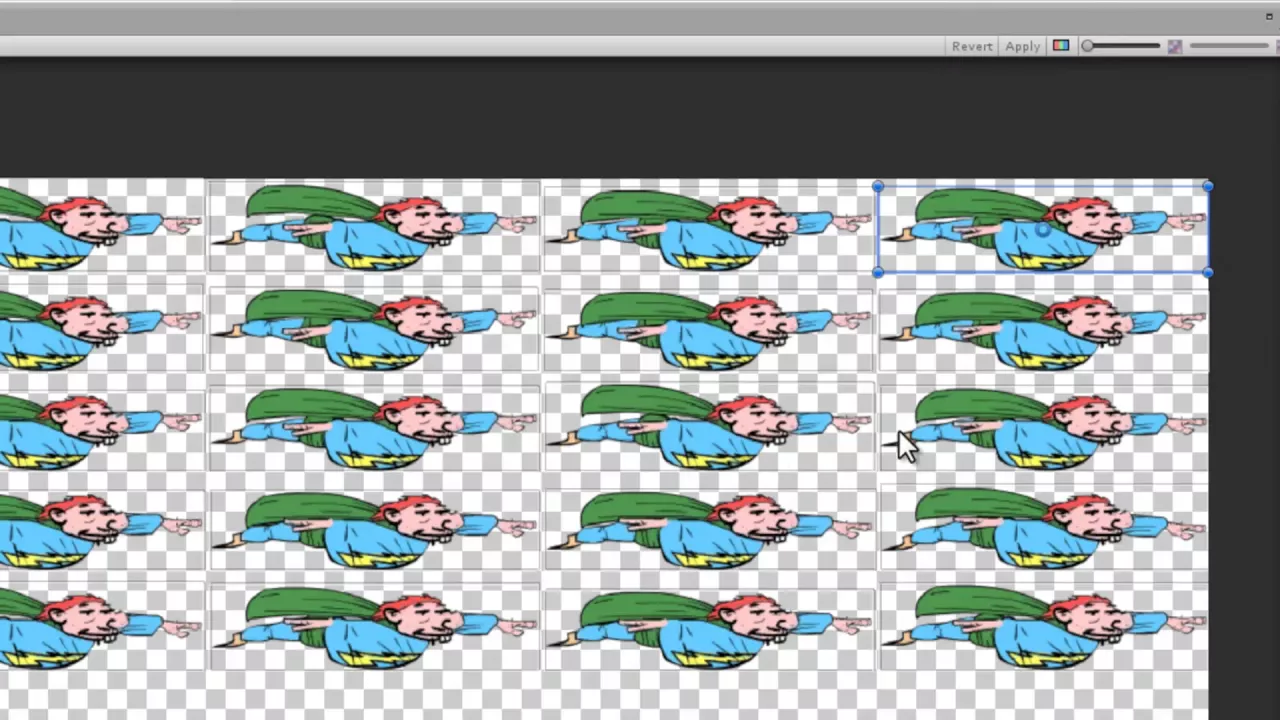Select the second-row sprite in the second column

point(373,330)
